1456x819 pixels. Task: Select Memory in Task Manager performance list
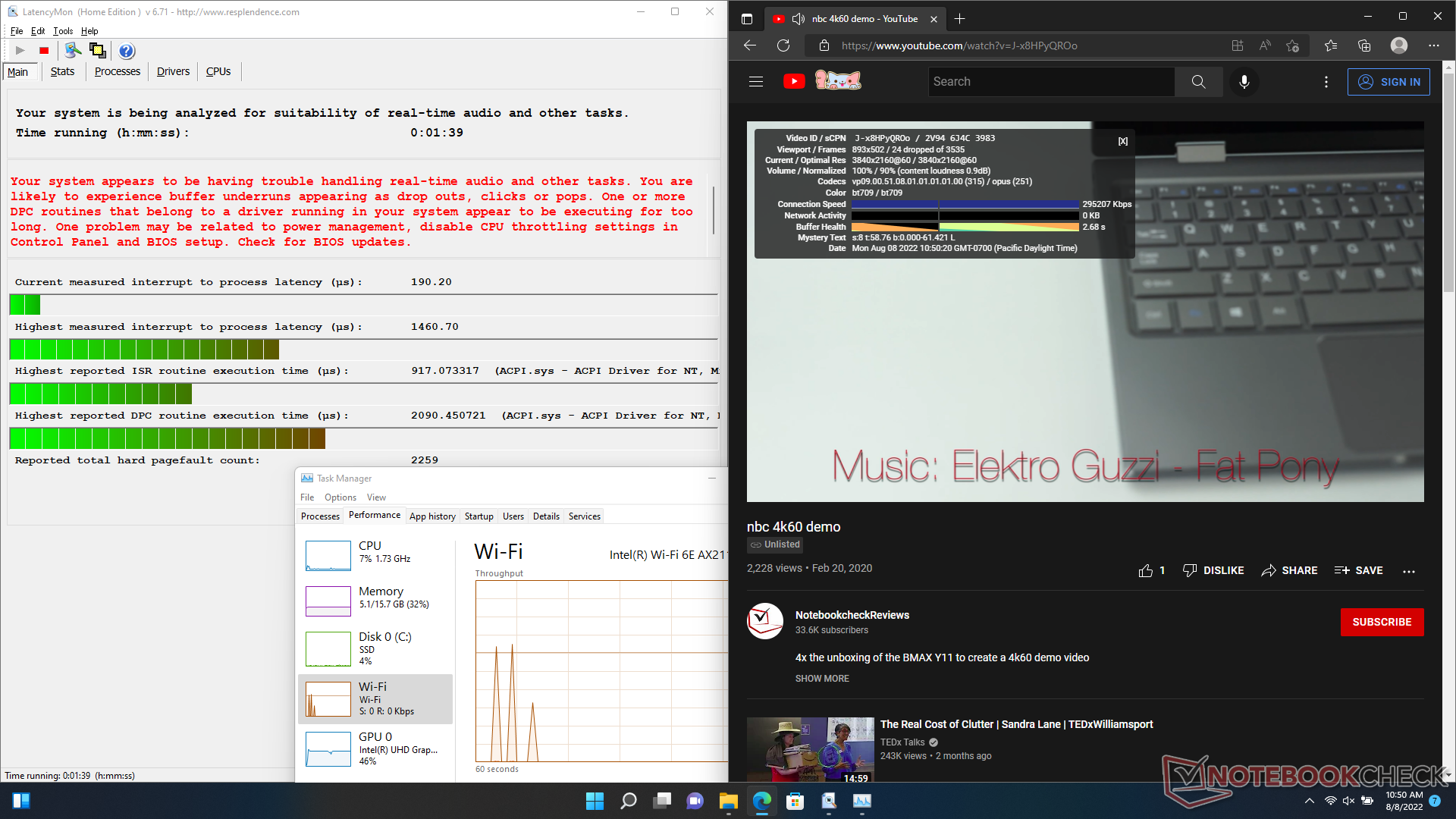(376, 599)
